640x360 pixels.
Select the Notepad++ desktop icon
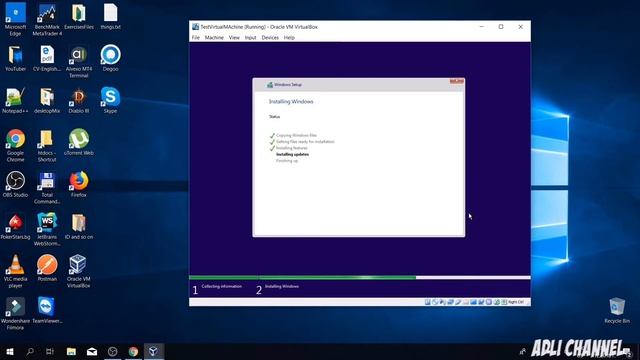point(15,101)
